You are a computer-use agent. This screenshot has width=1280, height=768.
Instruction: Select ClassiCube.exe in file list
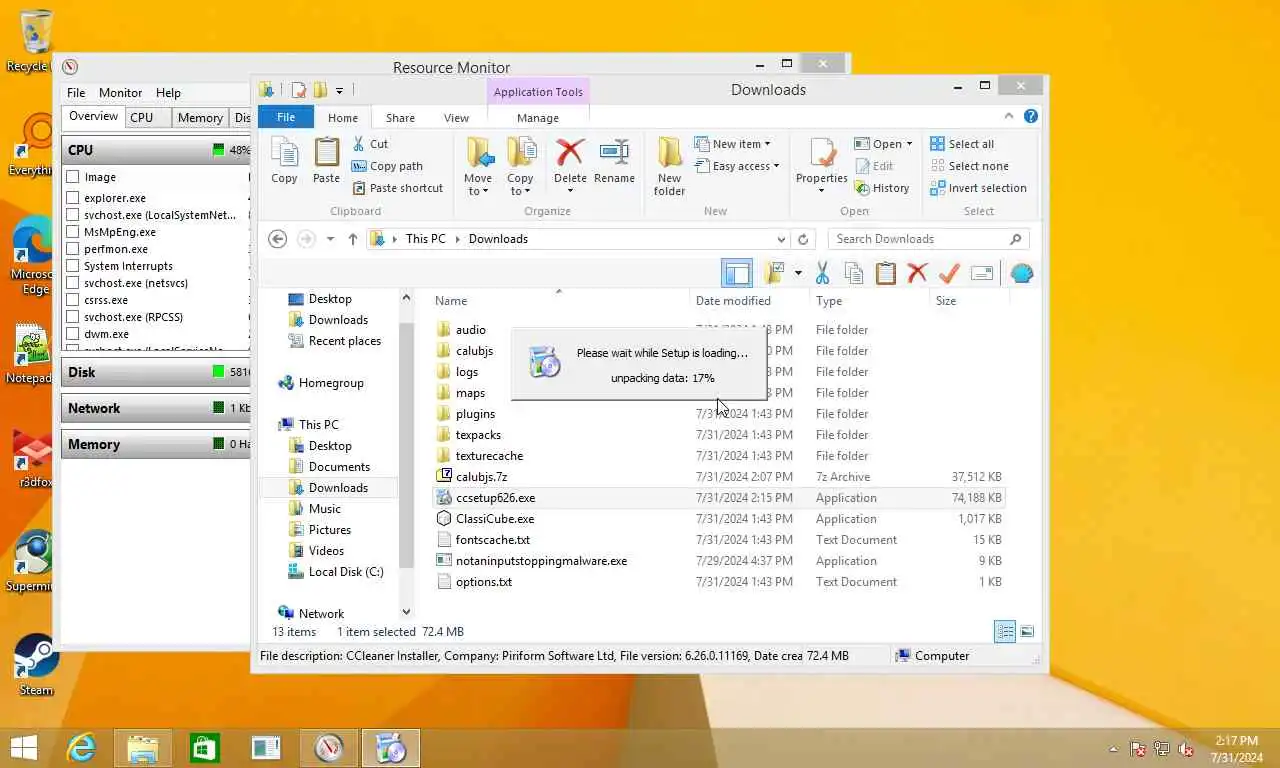coord(495,519)
